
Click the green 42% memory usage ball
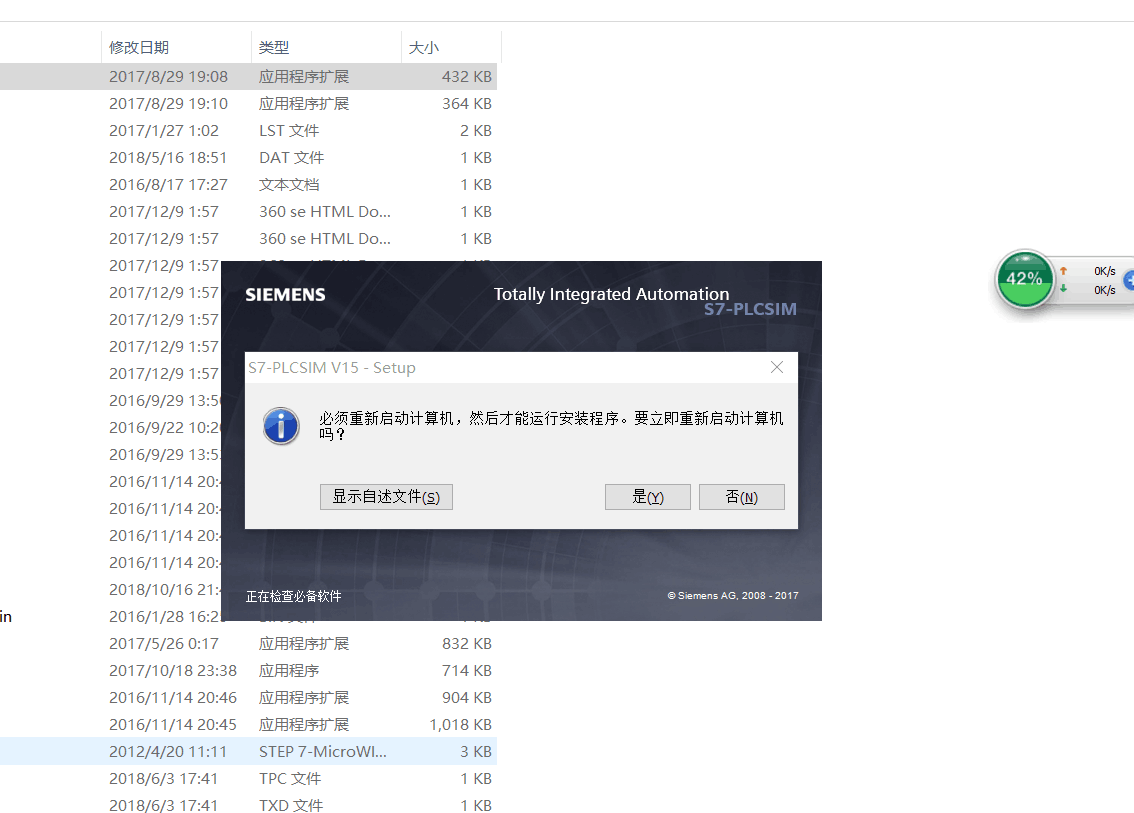click(1024, 279)
